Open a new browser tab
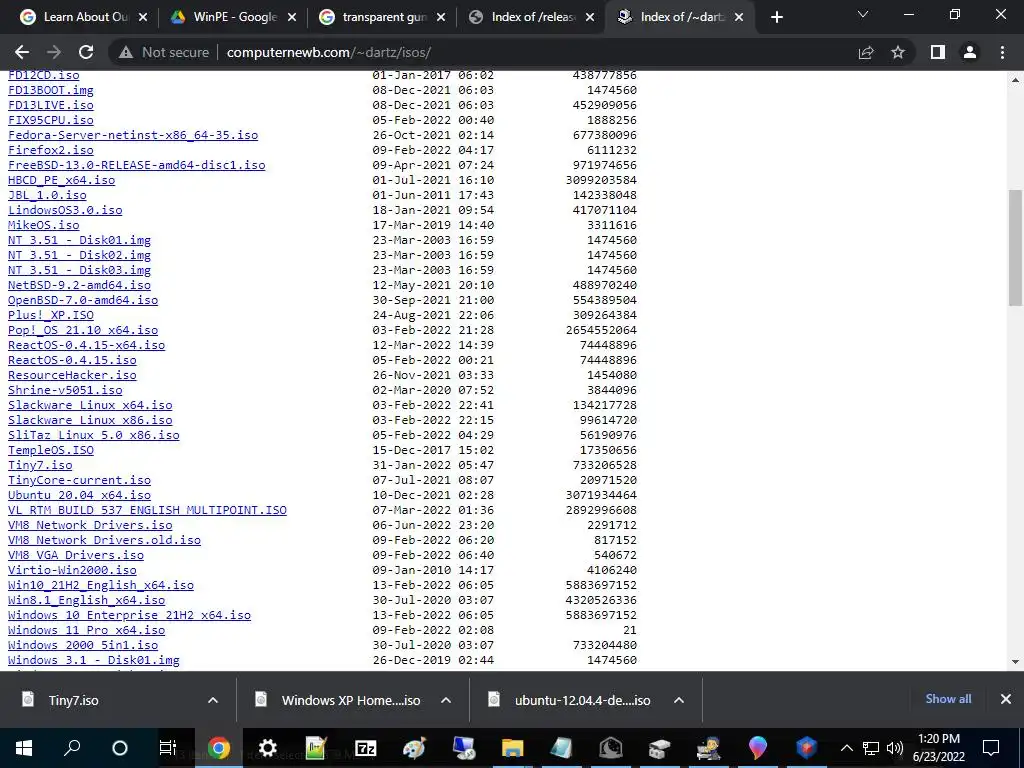1024x768 pixels. (776, 17)
